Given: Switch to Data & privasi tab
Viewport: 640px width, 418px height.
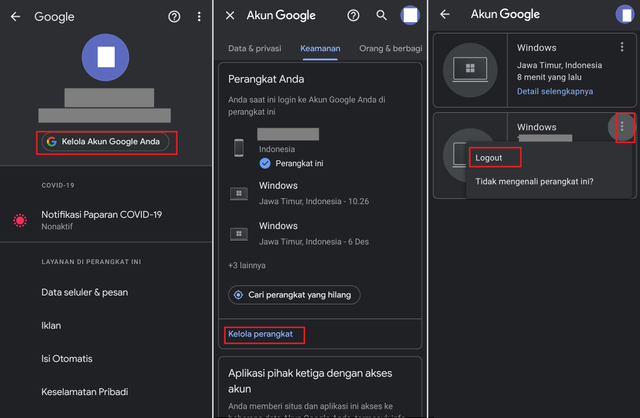Looking at the screenshot, I should 255,49.
